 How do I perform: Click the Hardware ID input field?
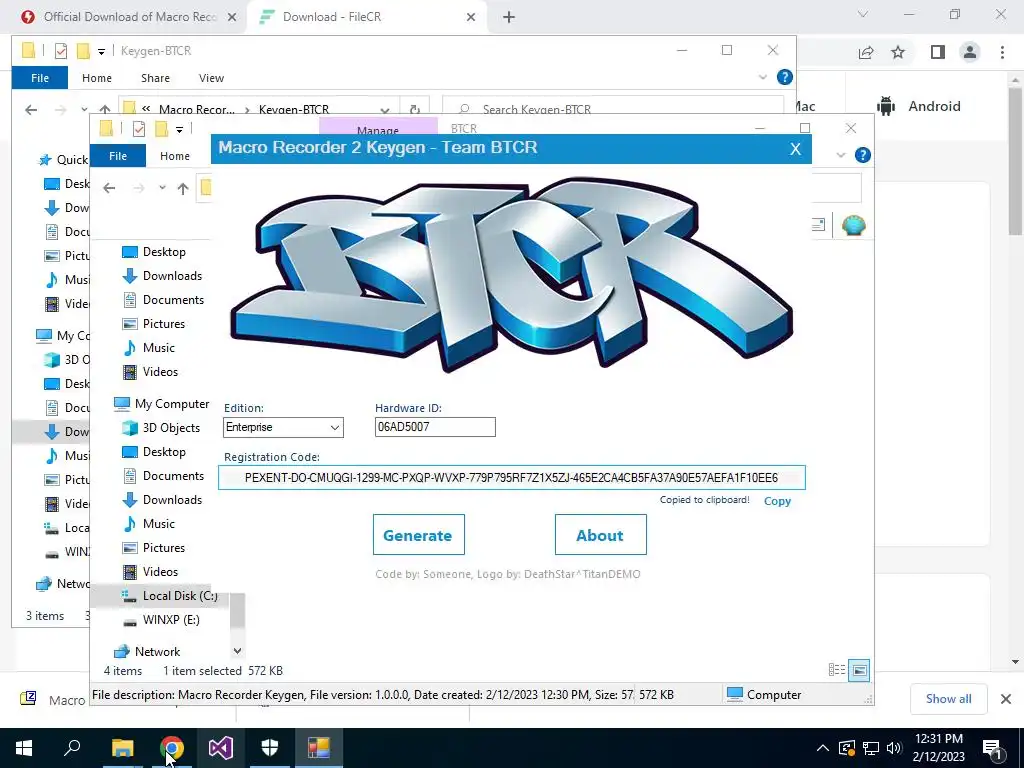point(435,427)
